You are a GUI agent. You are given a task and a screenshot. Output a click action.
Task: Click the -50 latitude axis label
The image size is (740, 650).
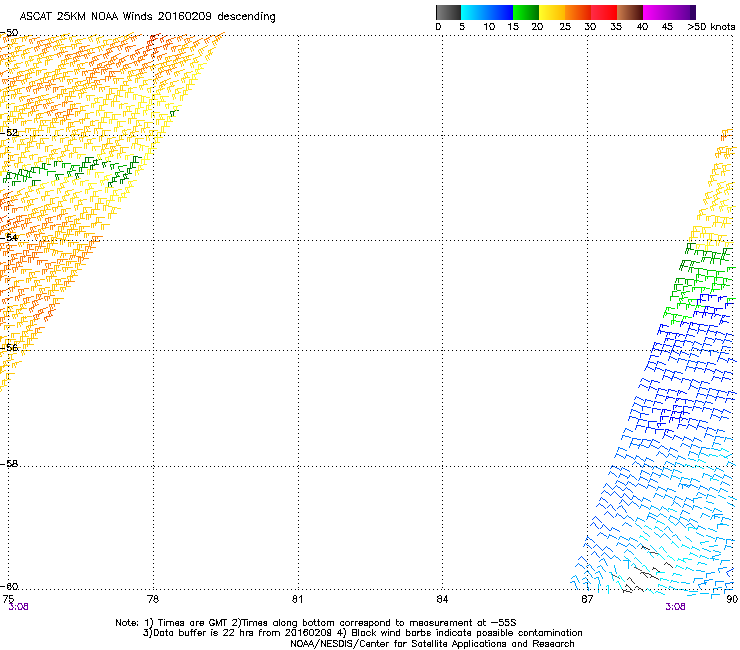(9, 33)
